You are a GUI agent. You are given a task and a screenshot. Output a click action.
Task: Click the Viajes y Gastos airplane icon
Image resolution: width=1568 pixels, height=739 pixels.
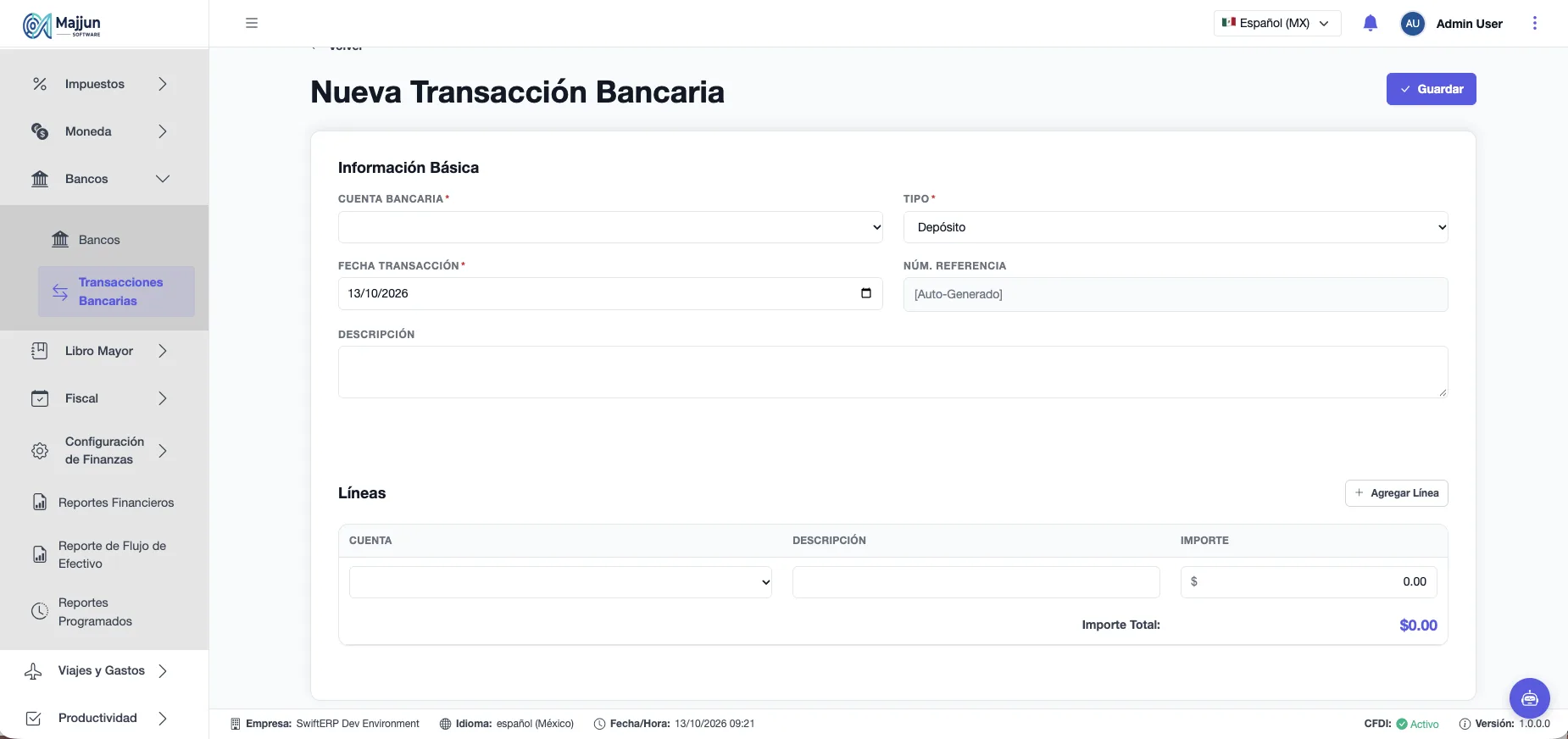[x=33, y=671]
